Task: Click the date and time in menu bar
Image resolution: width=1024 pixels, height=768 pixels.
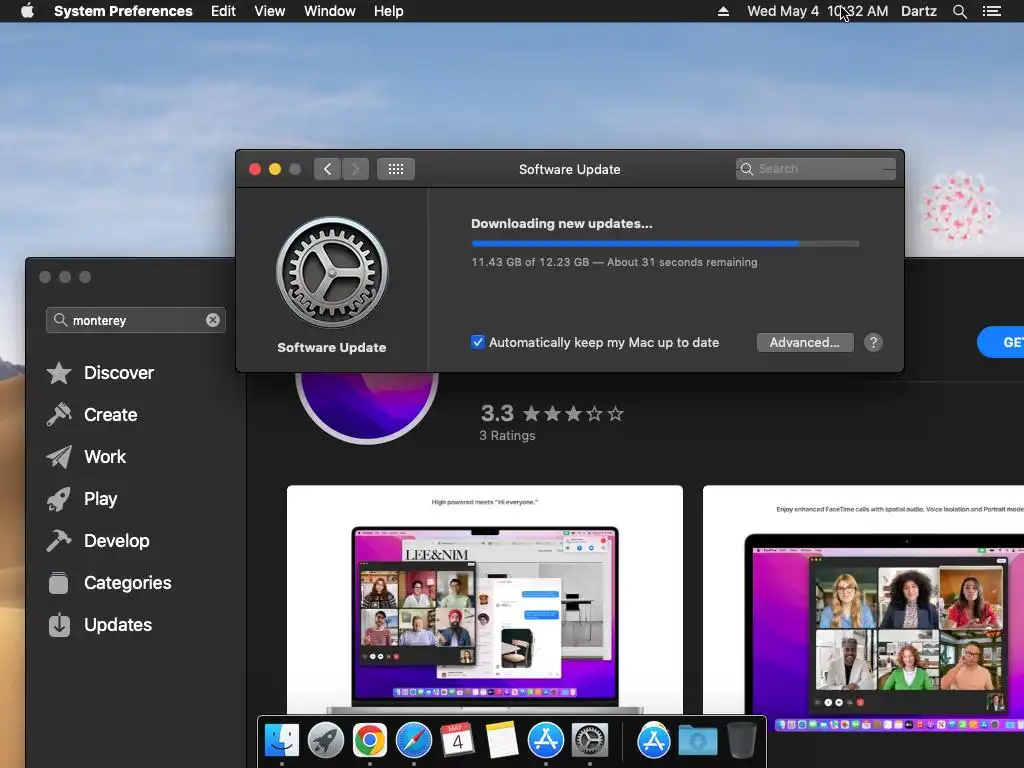Action: [818, 11]
